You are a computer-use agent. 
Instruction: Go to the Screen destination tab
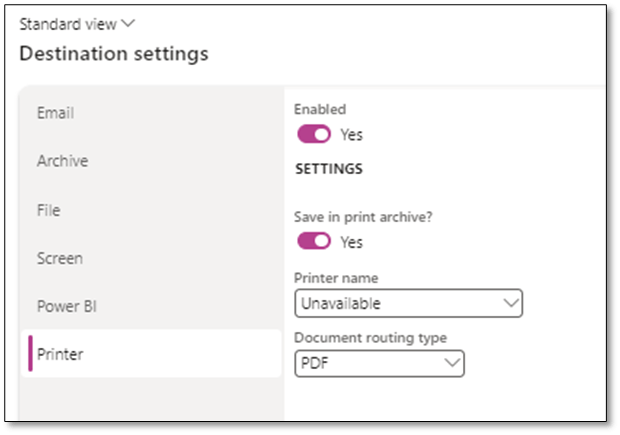tap(60, 258)
